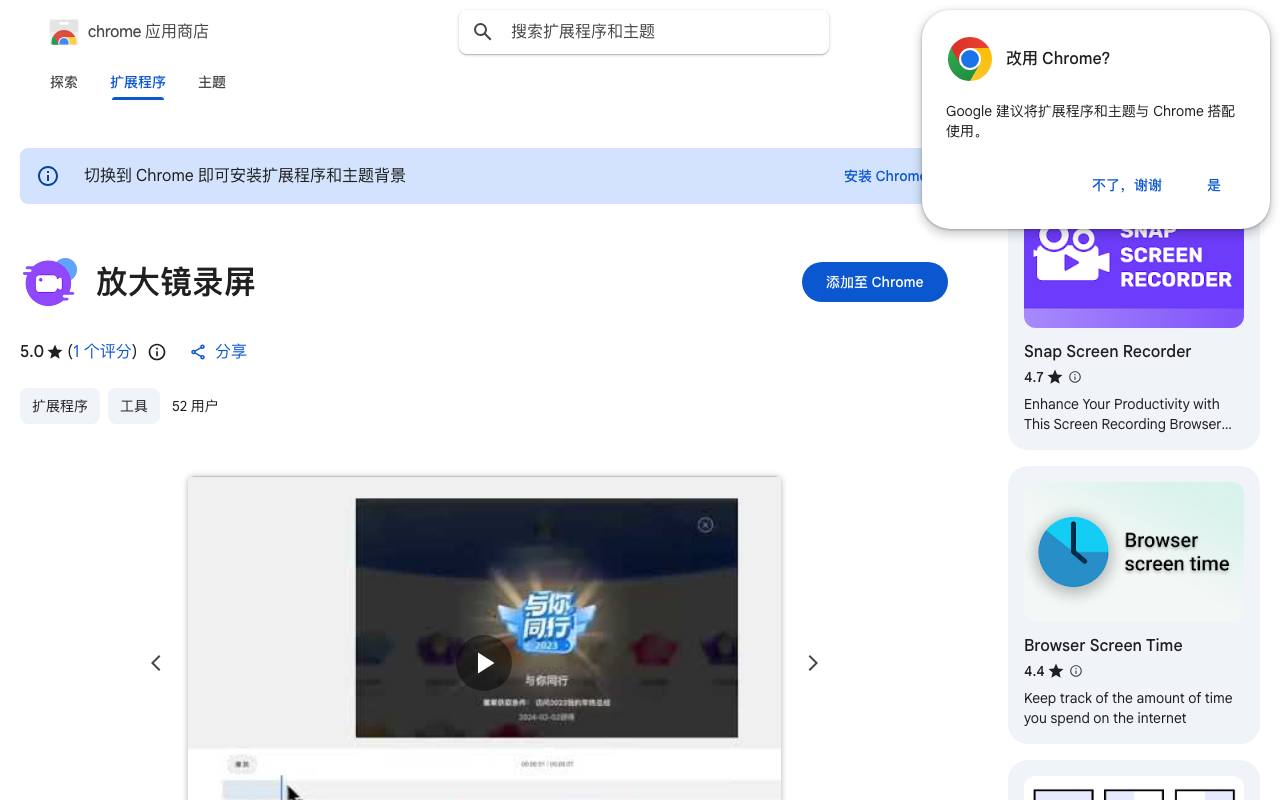Screen dimensions: 1280x800
Task: Click the share icon next to 分享
Action: pos(198,352)
